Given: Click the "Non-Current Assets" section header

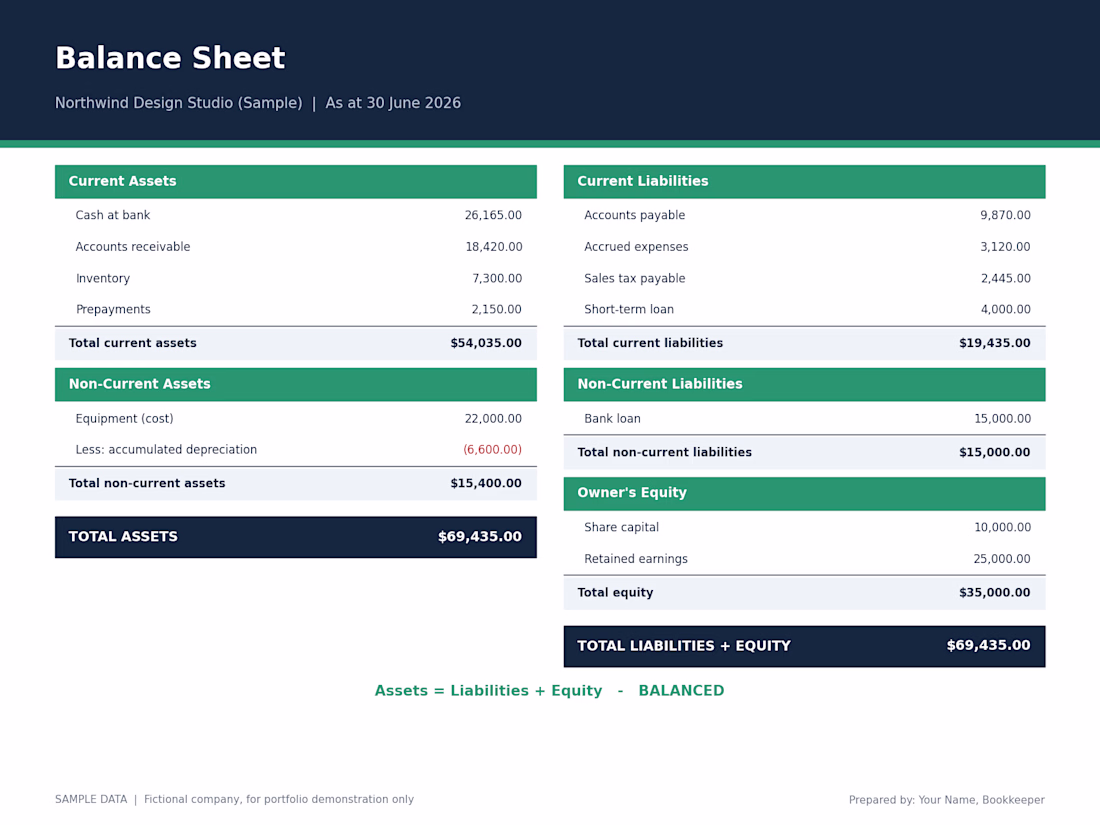Looking at the screenshot, I should click(296, 384).
